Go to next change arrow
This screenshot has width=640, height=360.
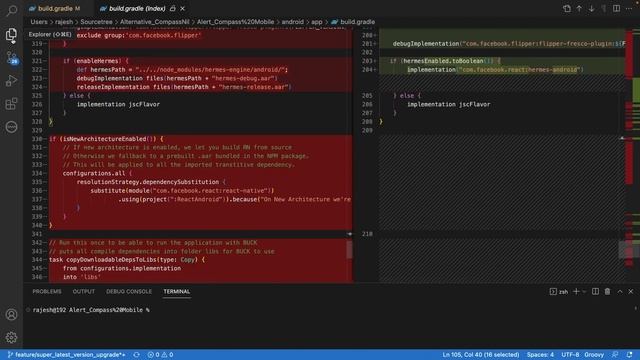coord(591,8)
